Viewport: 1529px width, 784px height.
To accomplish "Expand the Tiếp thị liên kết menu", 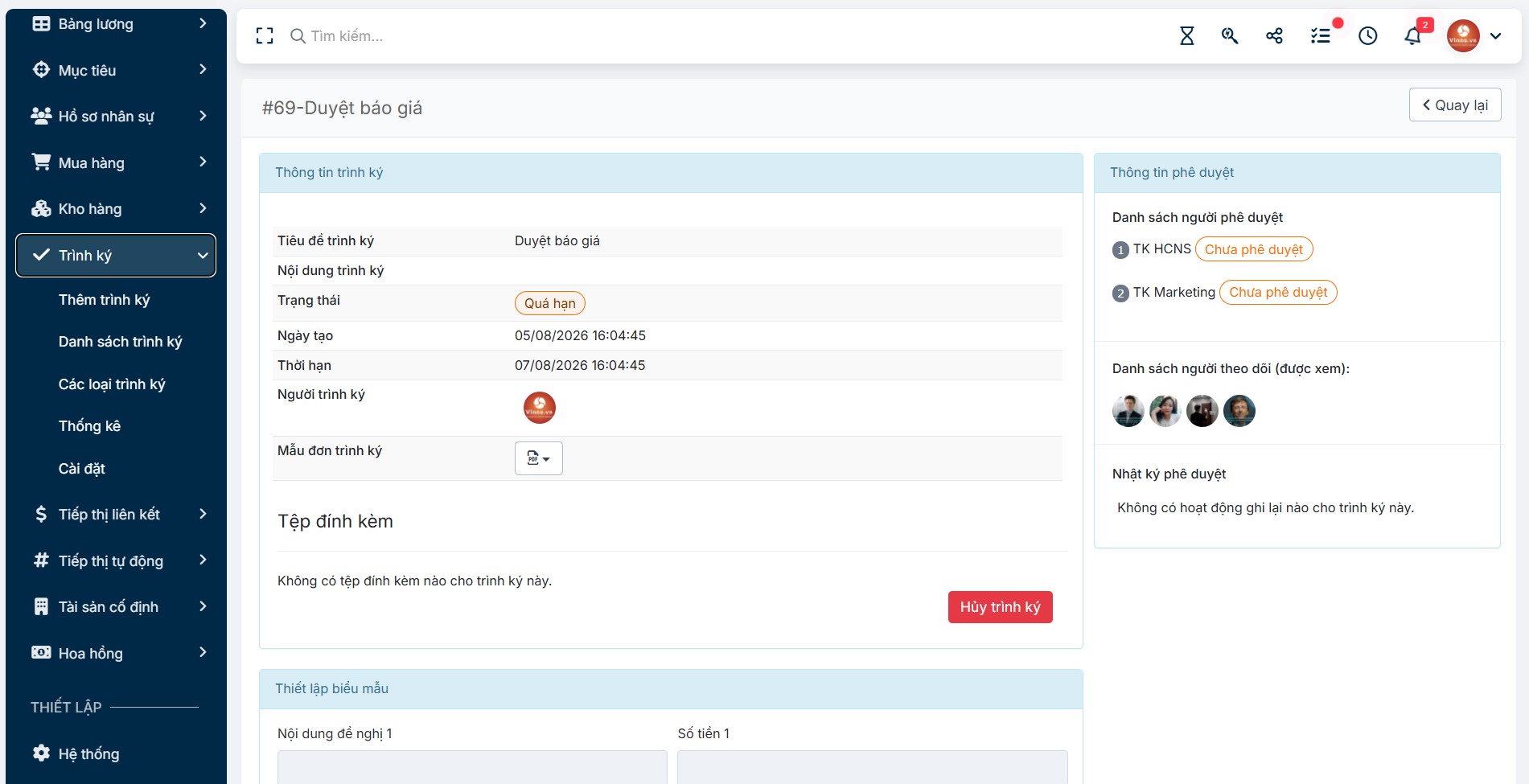I will pos(116,515).
